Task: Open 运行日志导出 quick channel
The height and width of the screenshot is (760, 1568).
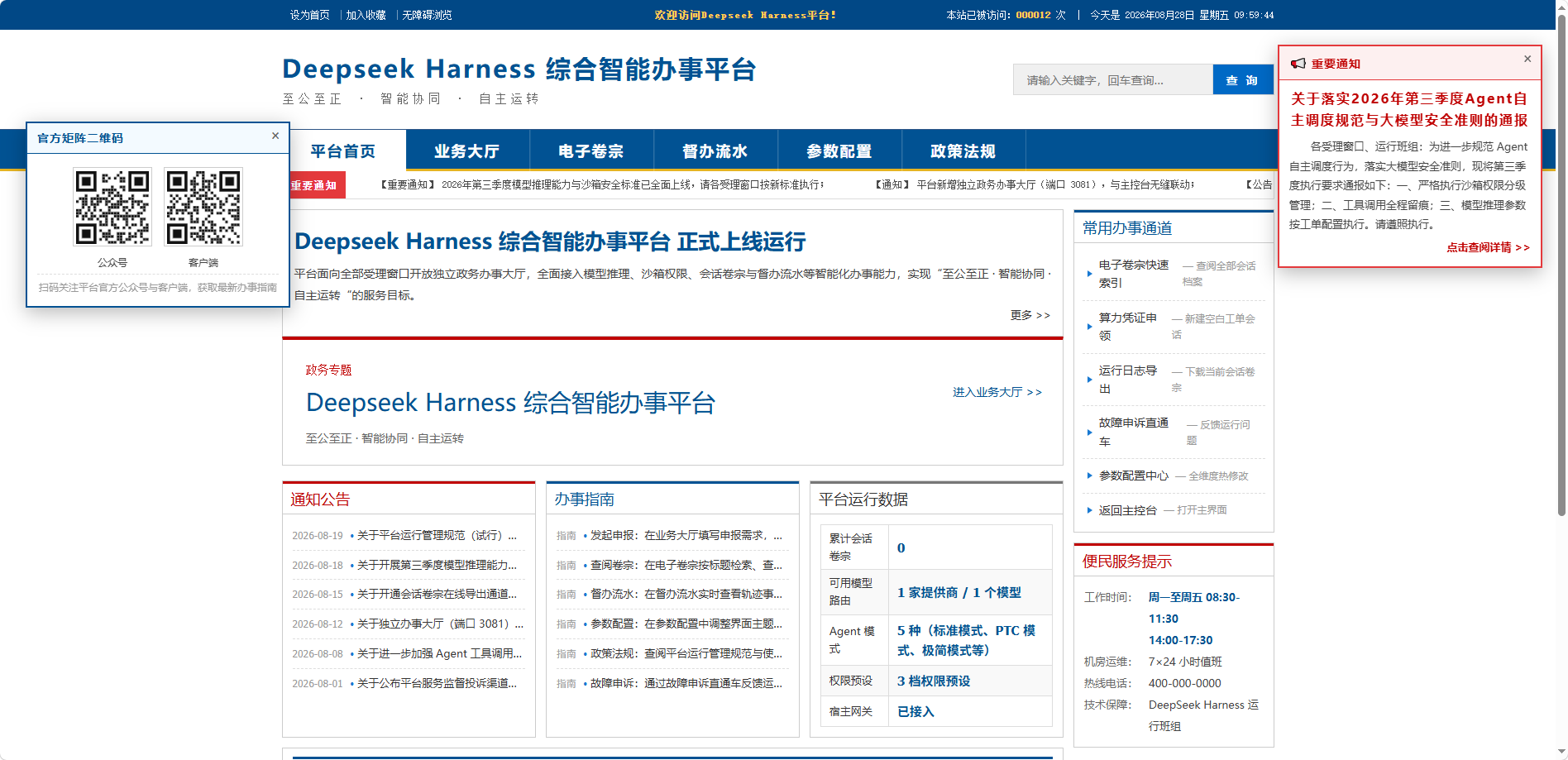Action: tap(1128, 380)
